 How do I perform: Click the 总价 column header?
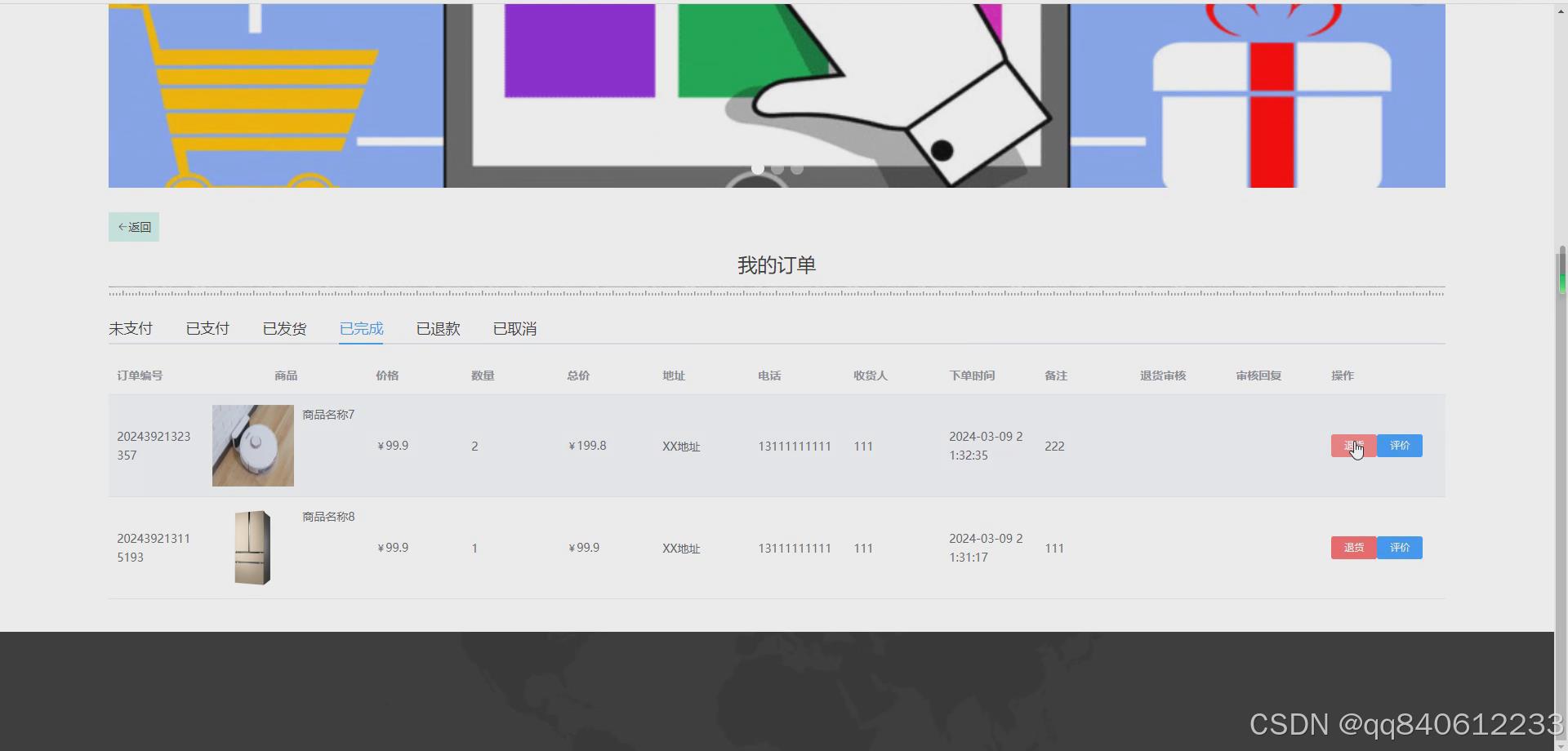(x=578, y=375)
